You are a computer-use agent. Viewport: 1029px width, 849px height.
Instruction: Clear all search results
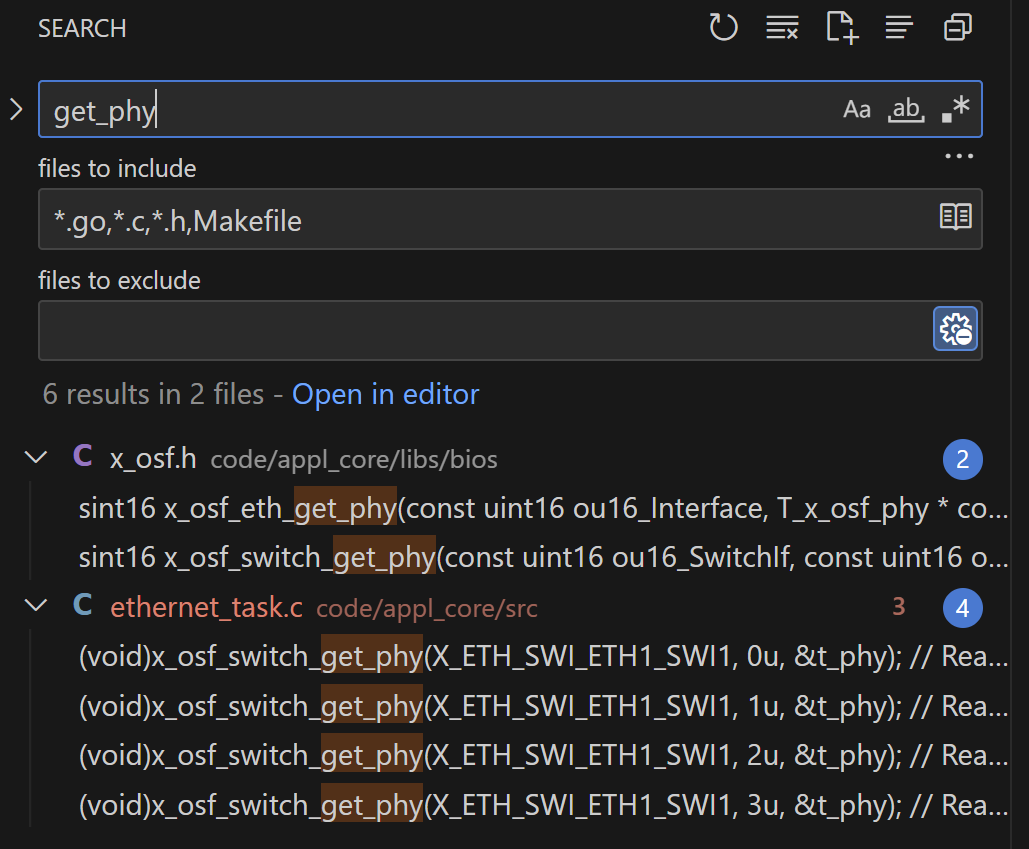coord(782,27)
